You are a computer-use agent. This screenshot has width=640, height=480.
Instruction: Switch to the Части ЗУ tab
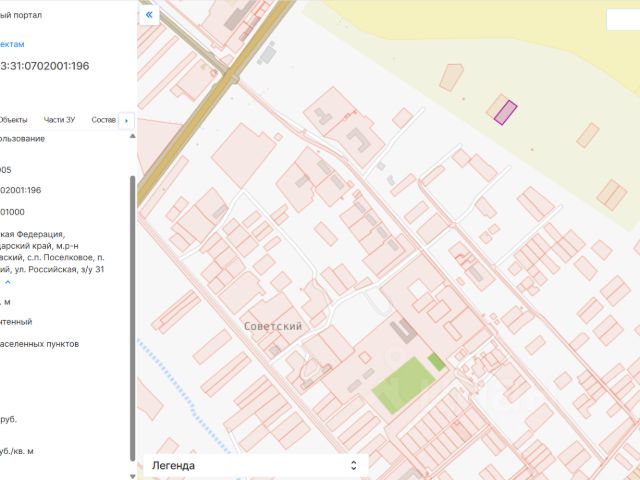click(x=59, y=120)
